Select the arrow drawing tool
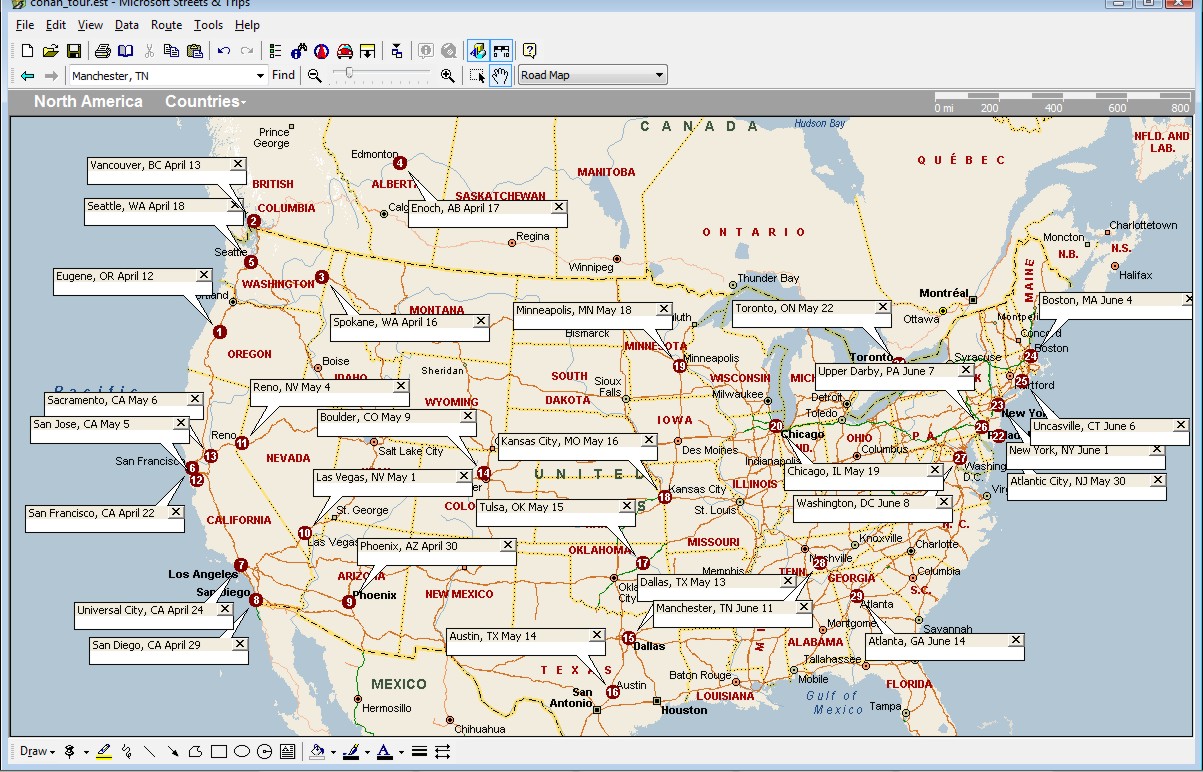Viewport: 1203px width, 772px height. coord(172,751)
